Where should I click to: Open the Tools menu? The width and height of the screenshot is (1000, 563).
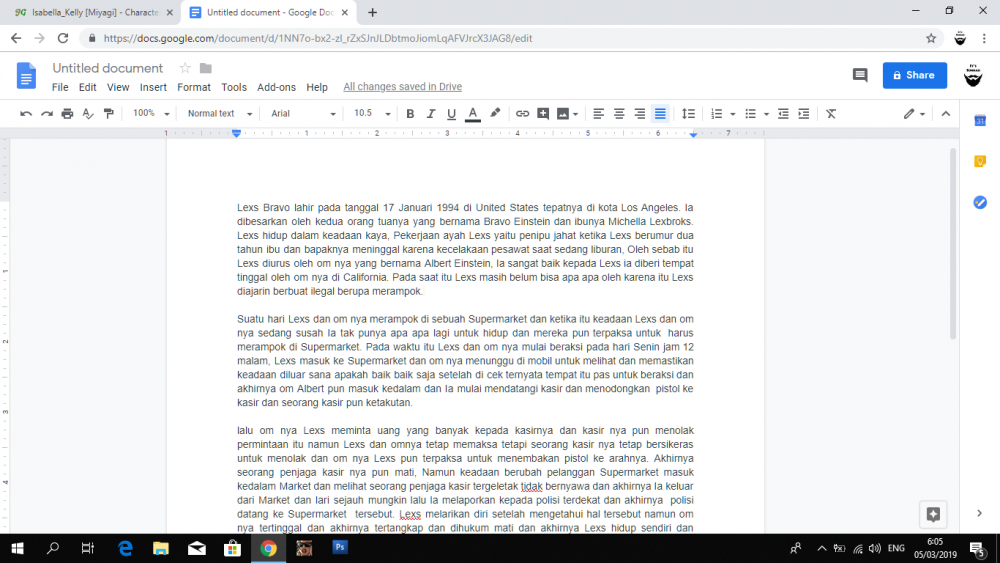(x=234, y=87)
